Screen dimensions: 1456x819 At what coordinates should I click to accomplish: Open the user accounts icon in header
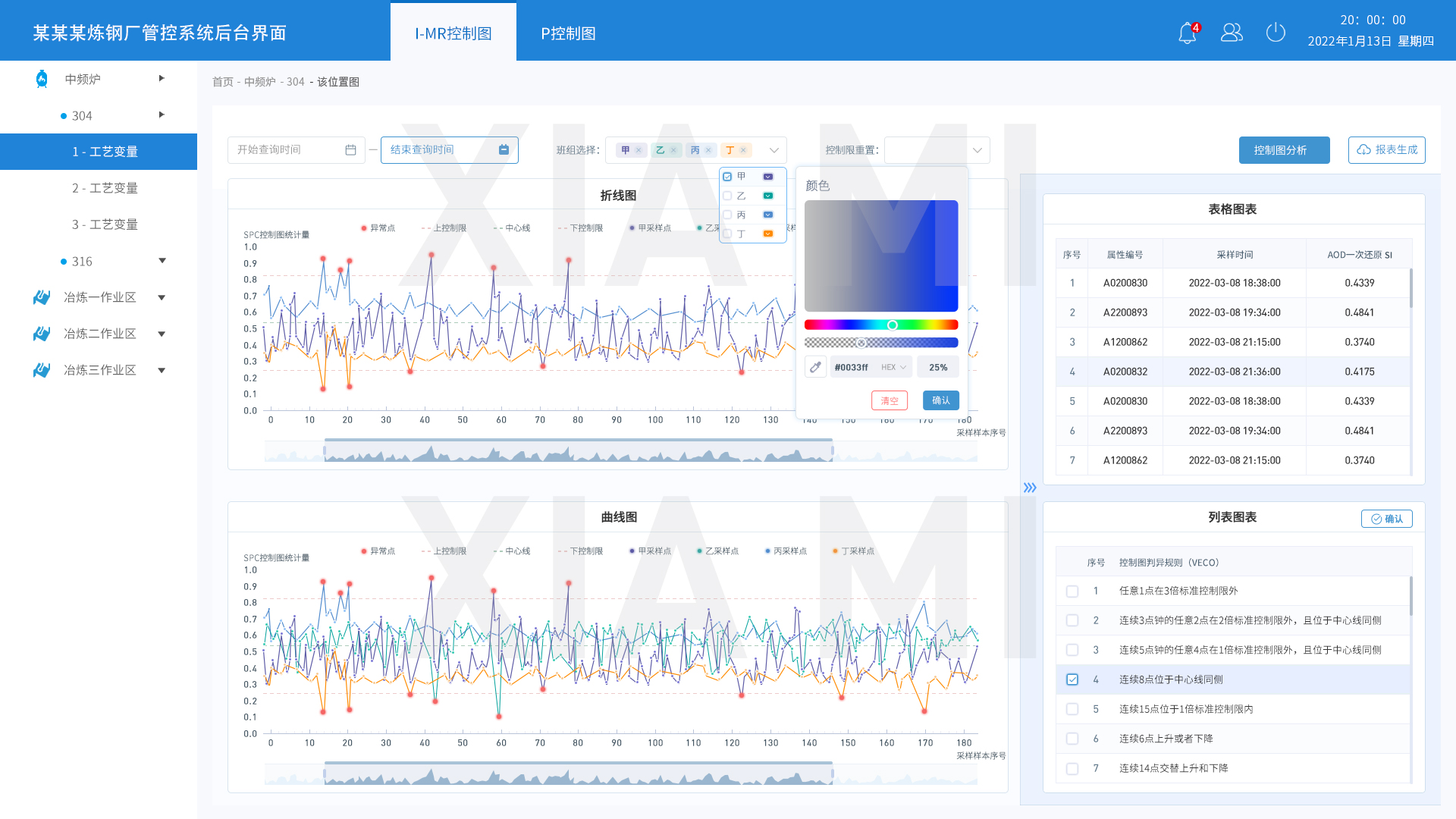(1232, 33)
